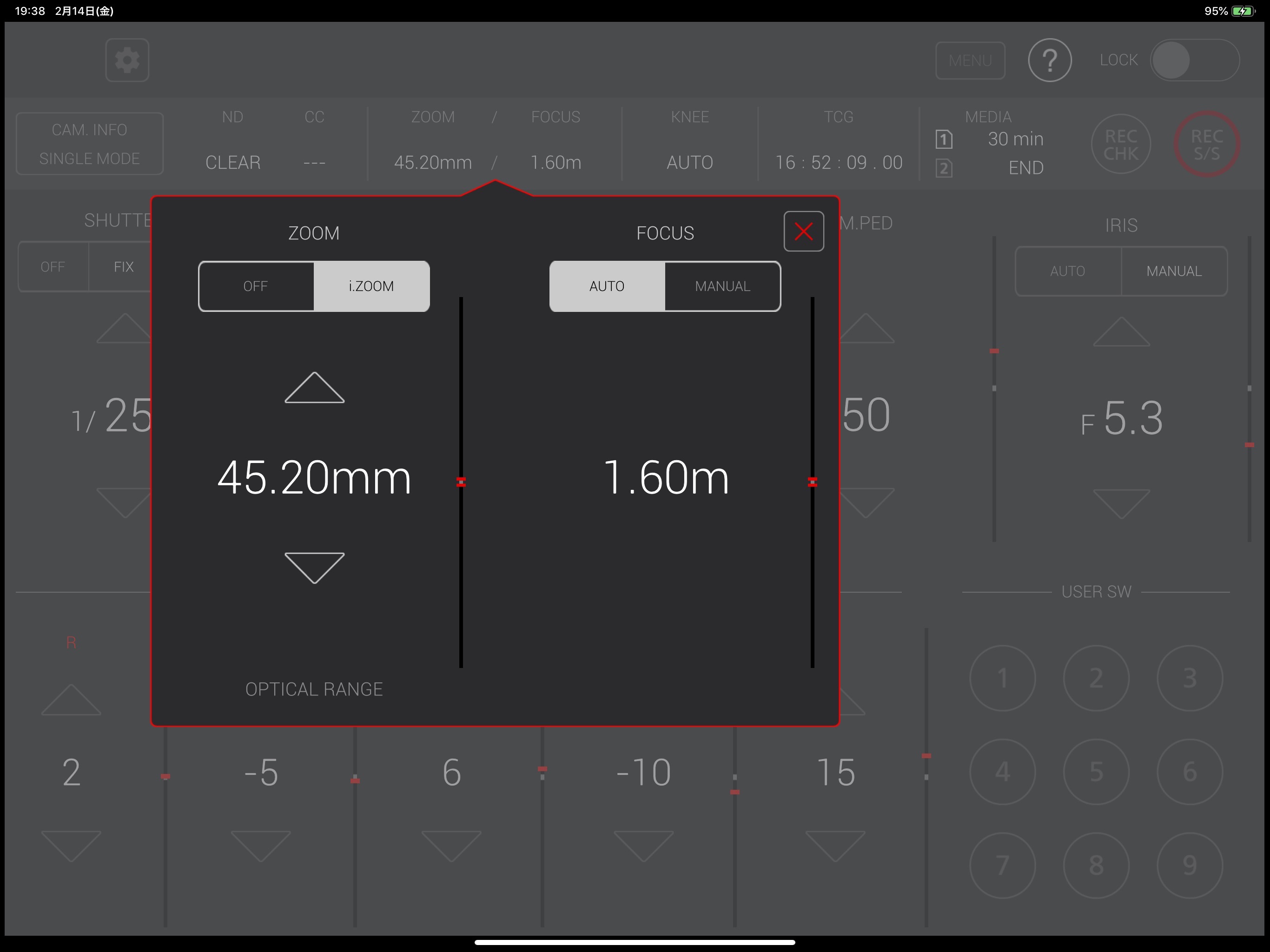
Task: Tap the OPTICAL RANGE label
Action: coord(314,689)
